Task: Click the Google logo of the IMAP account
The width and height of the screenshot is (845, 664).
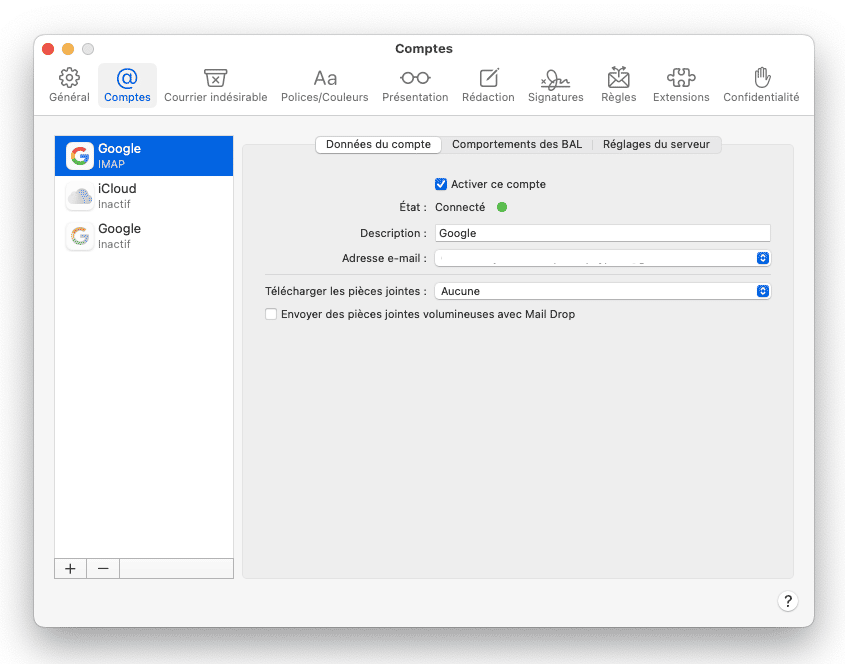Action: point(80,156)
